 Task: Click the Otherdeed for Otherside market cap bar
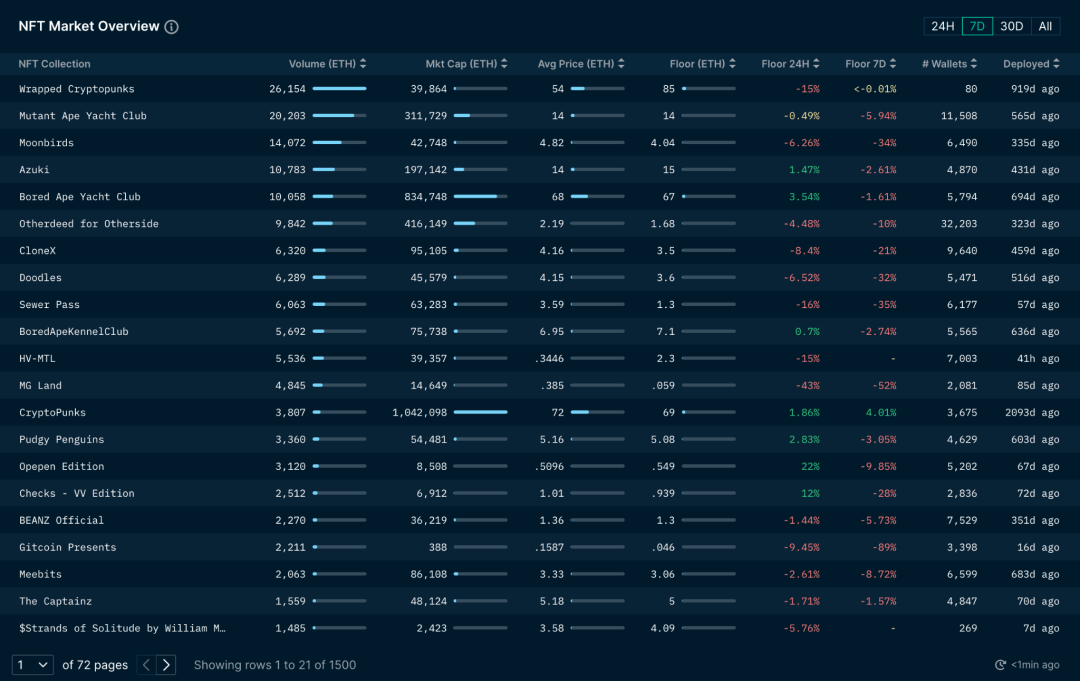pos(481,224)
